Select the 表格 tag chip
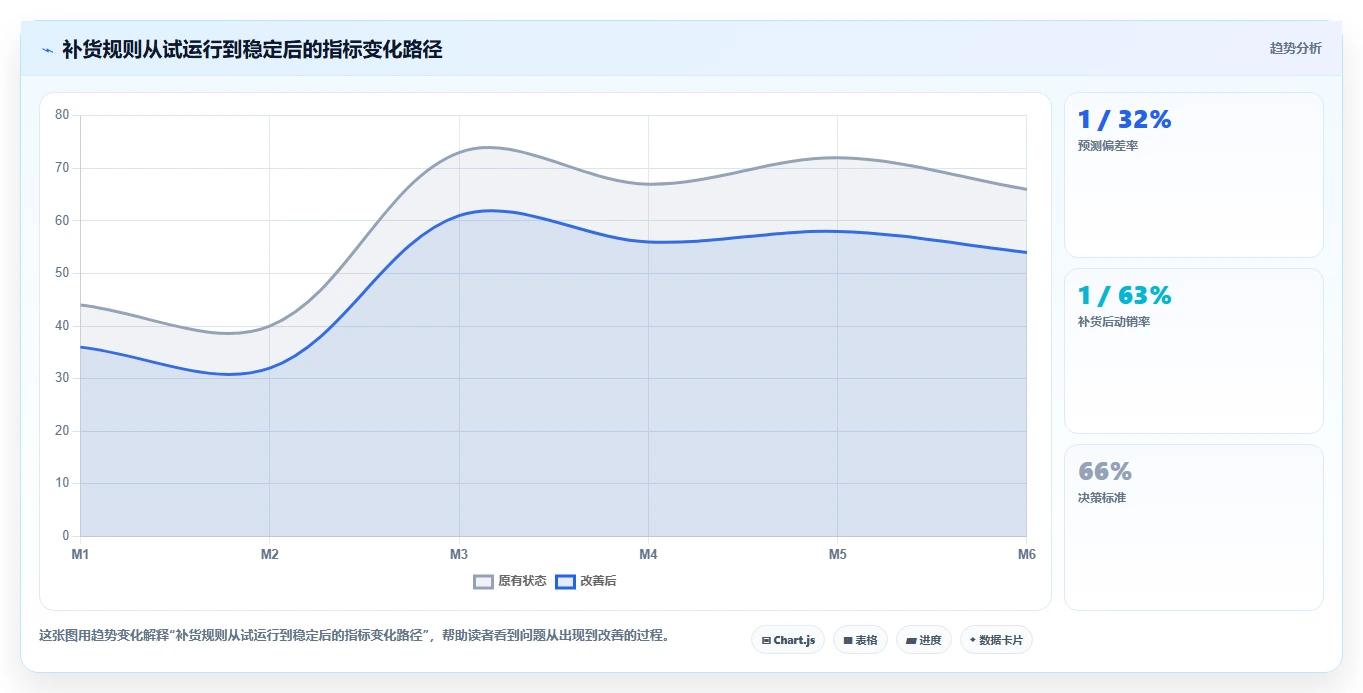The width and height of the screenshot is (1363, 693). pyautogui.click(x=860, y=640)
